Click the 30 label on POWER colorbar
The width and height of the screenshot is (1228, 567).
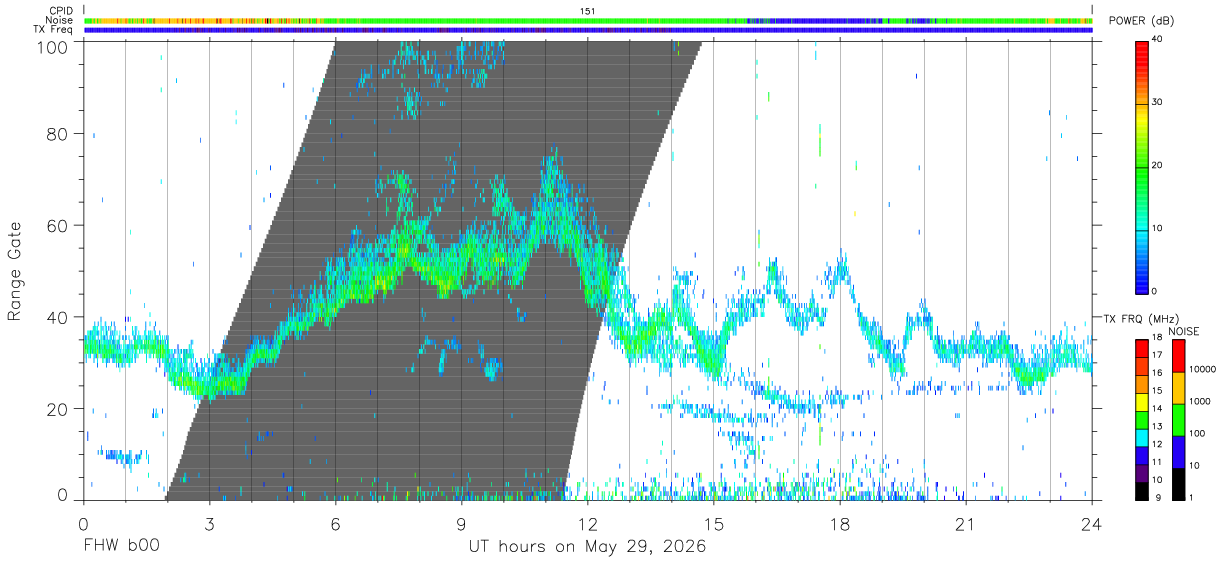coord(1159,102)
